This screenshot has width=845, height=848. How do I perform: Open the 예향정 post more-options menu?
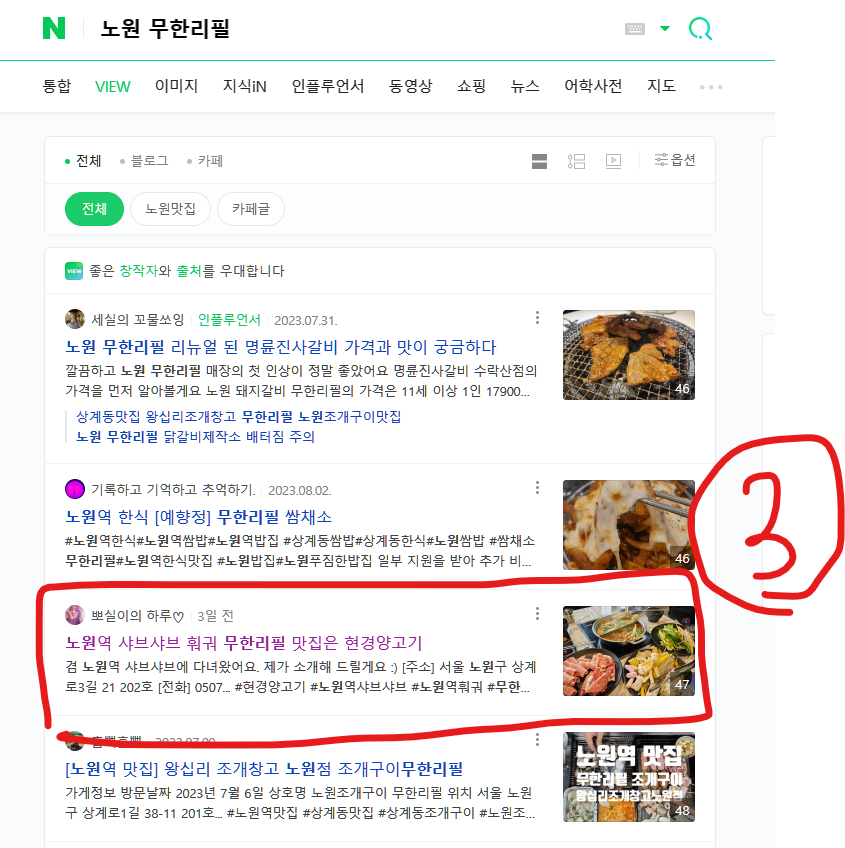point(537,488)
